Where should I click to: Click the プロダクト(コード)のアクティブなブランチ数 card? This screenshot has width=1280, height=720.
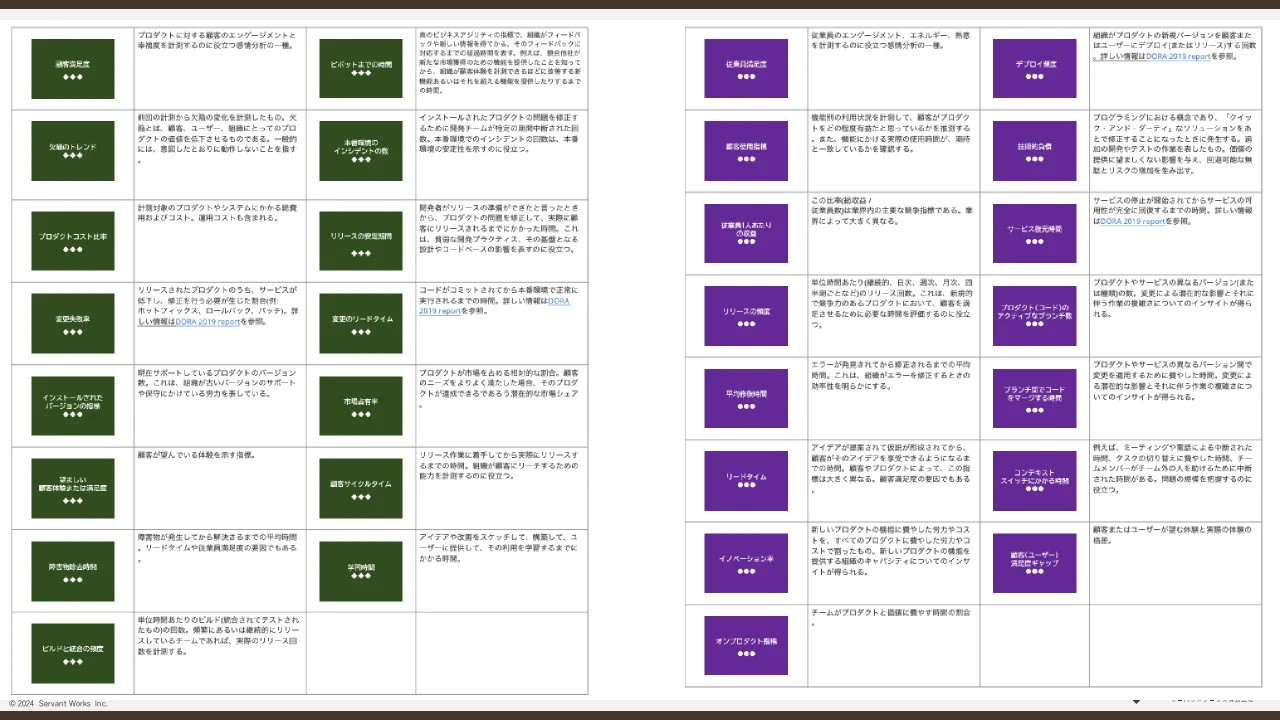[x=1035, y=316]
